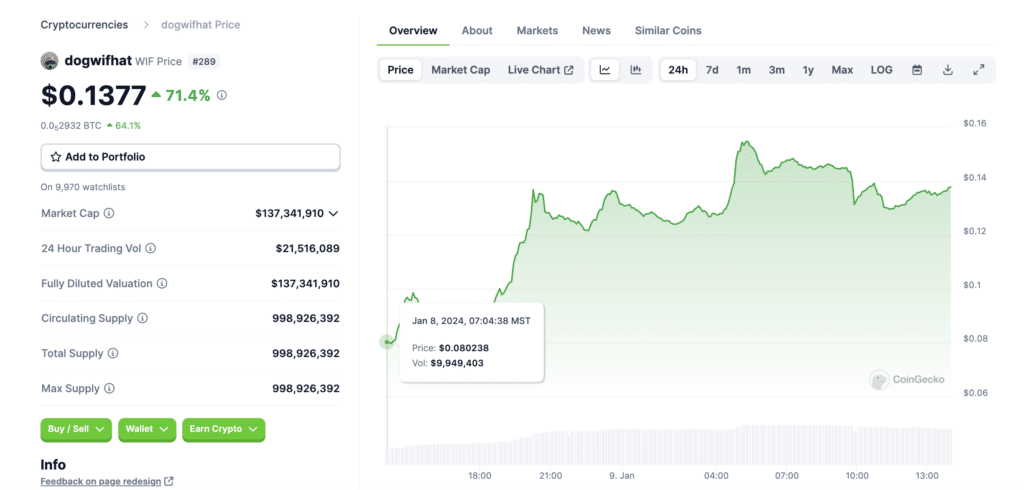Open the Market Cap info tooltip icon

[109, 213]
